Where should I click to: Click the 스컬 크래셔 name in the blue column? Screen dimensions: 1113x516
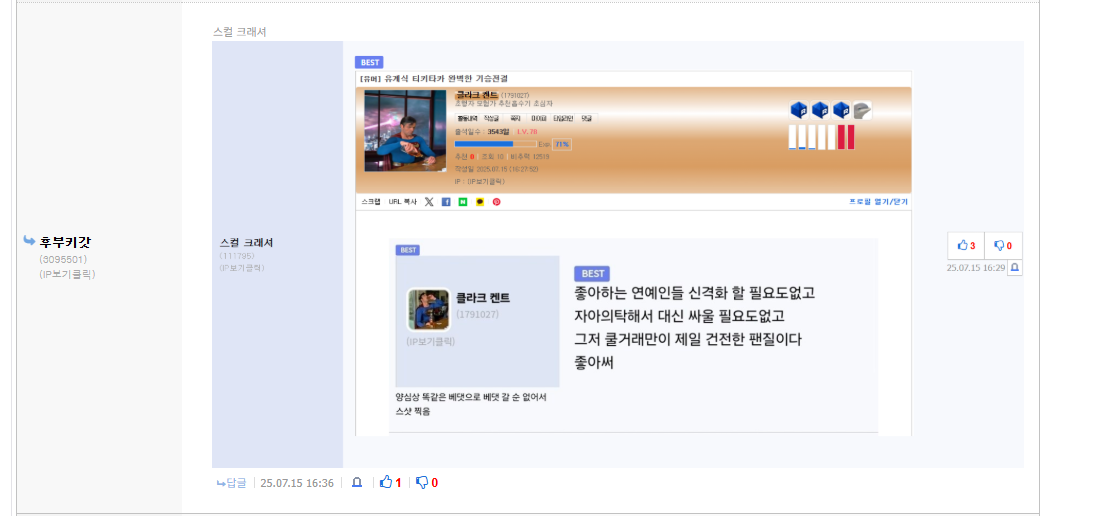tap(246, 242)
